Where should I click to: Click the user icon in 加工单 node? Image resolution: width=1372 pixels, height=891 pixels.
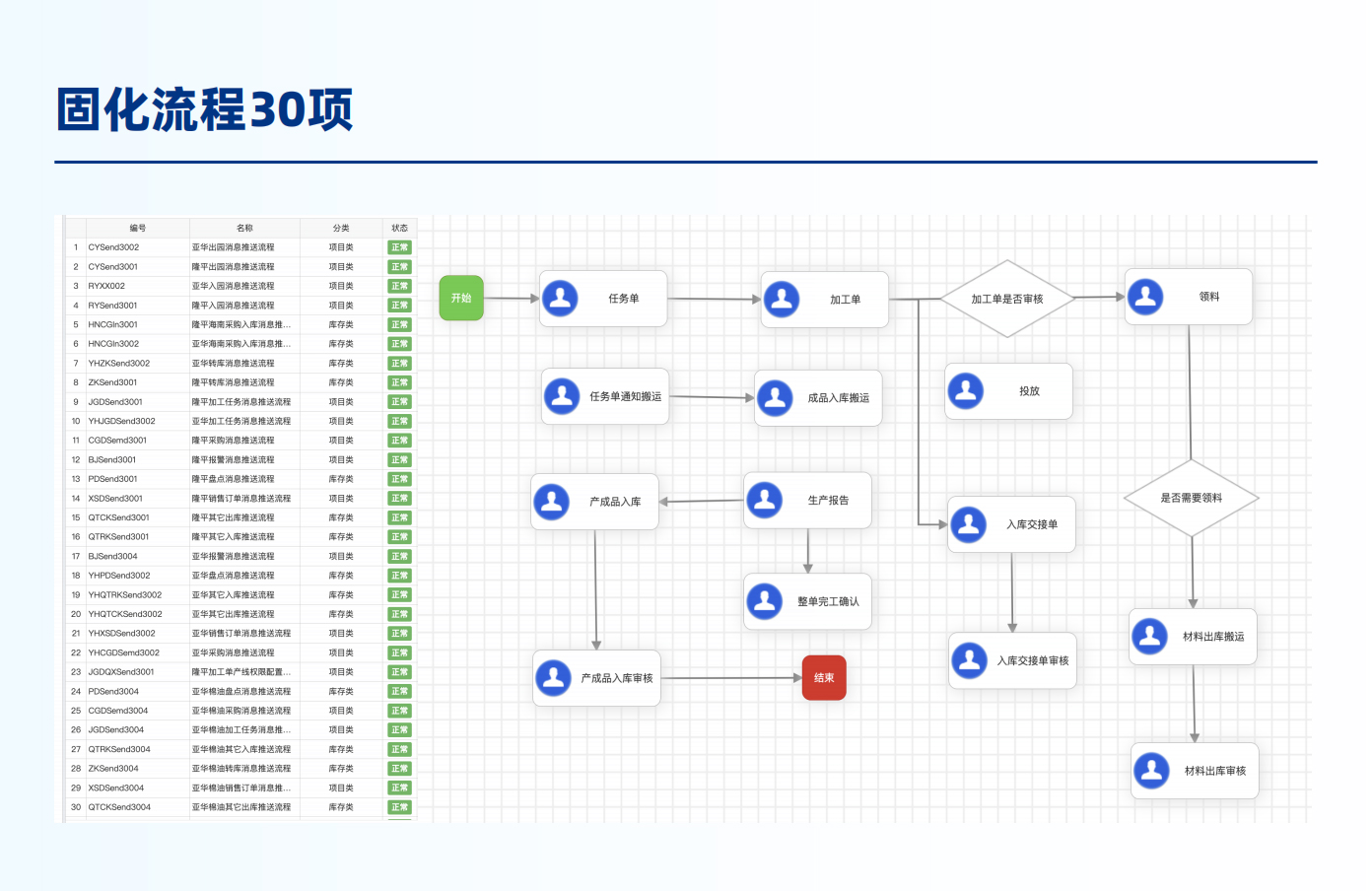pos(782,299)
